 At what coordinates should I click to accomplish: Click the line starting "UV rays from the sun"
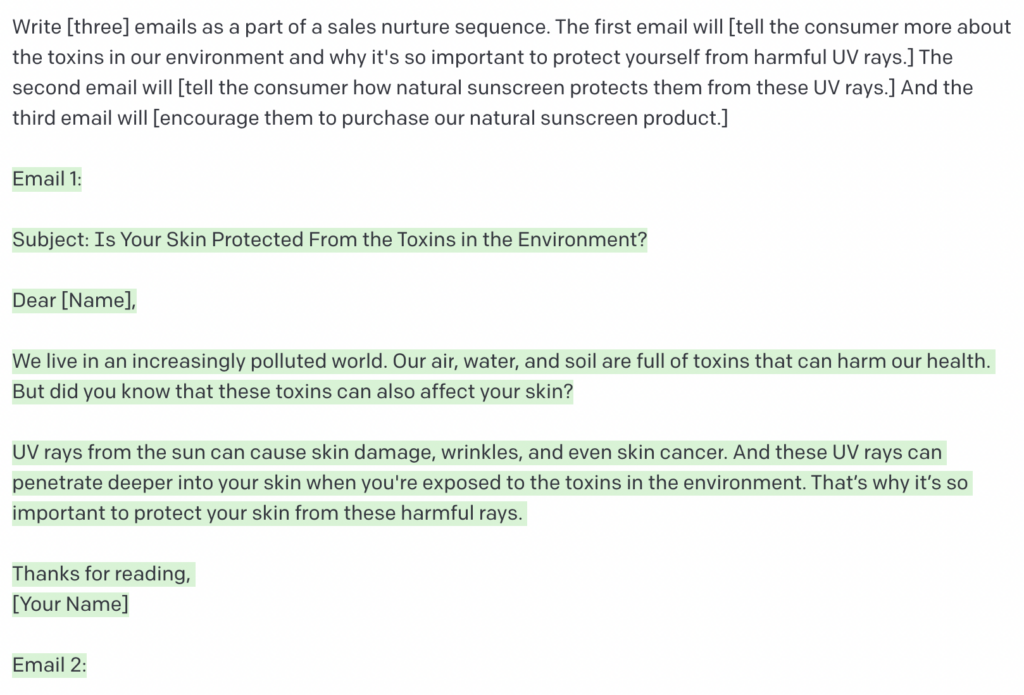tap(477, 452)
